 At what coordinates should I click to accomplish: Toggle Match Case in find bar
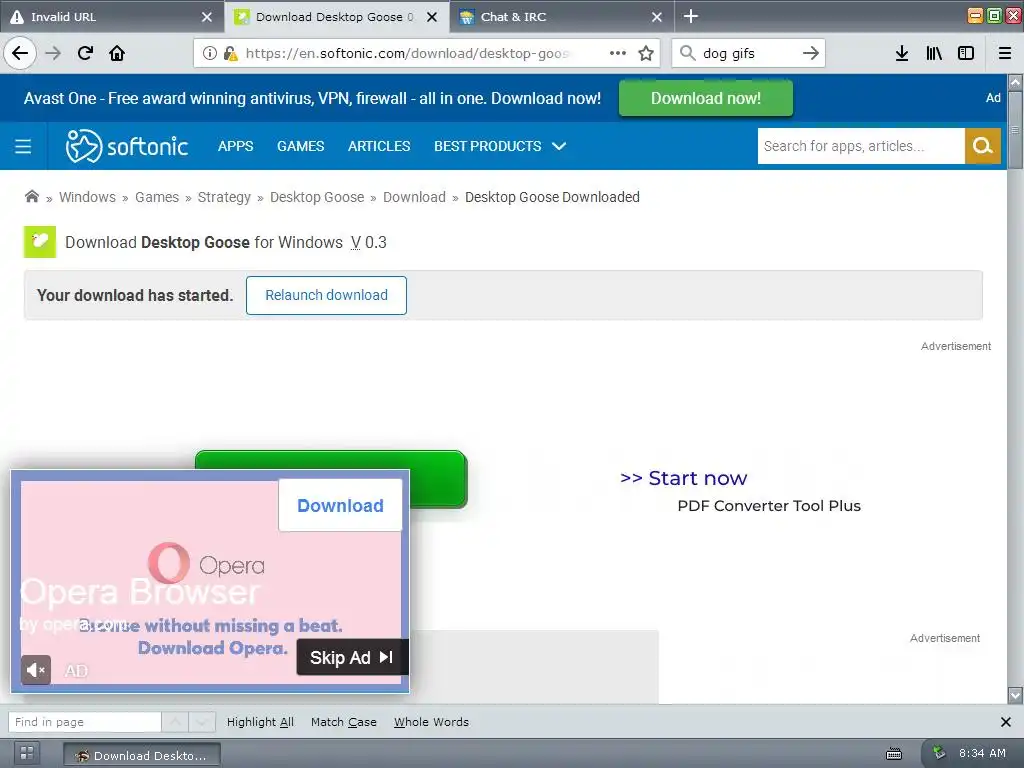(x=344, y=722)
